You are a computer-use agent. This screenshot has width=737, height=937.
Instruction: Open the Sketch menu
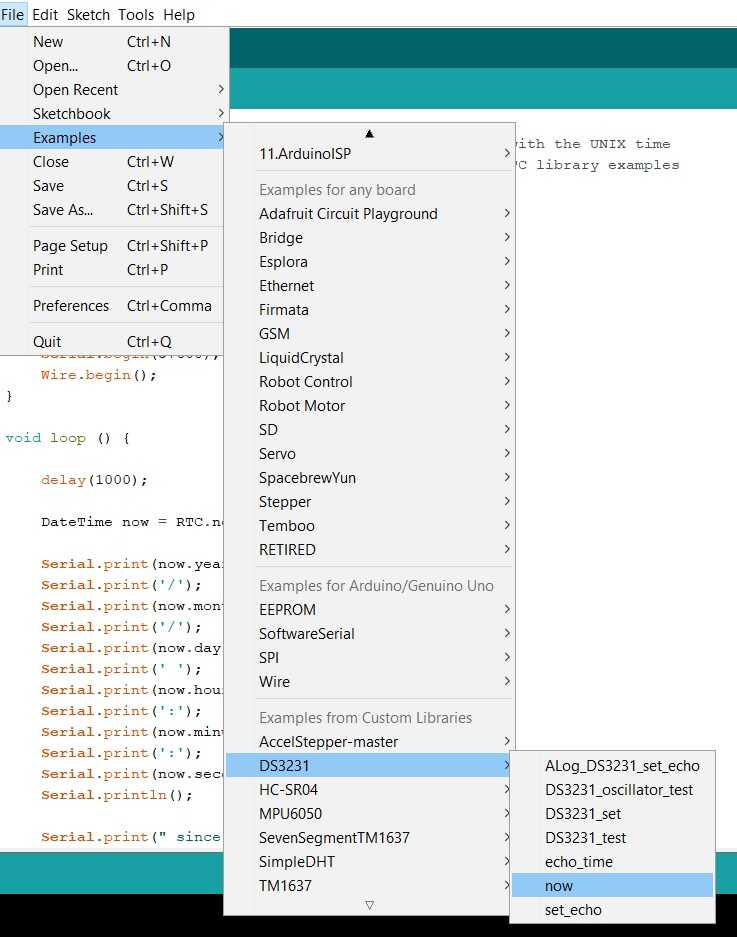[88, 15]
